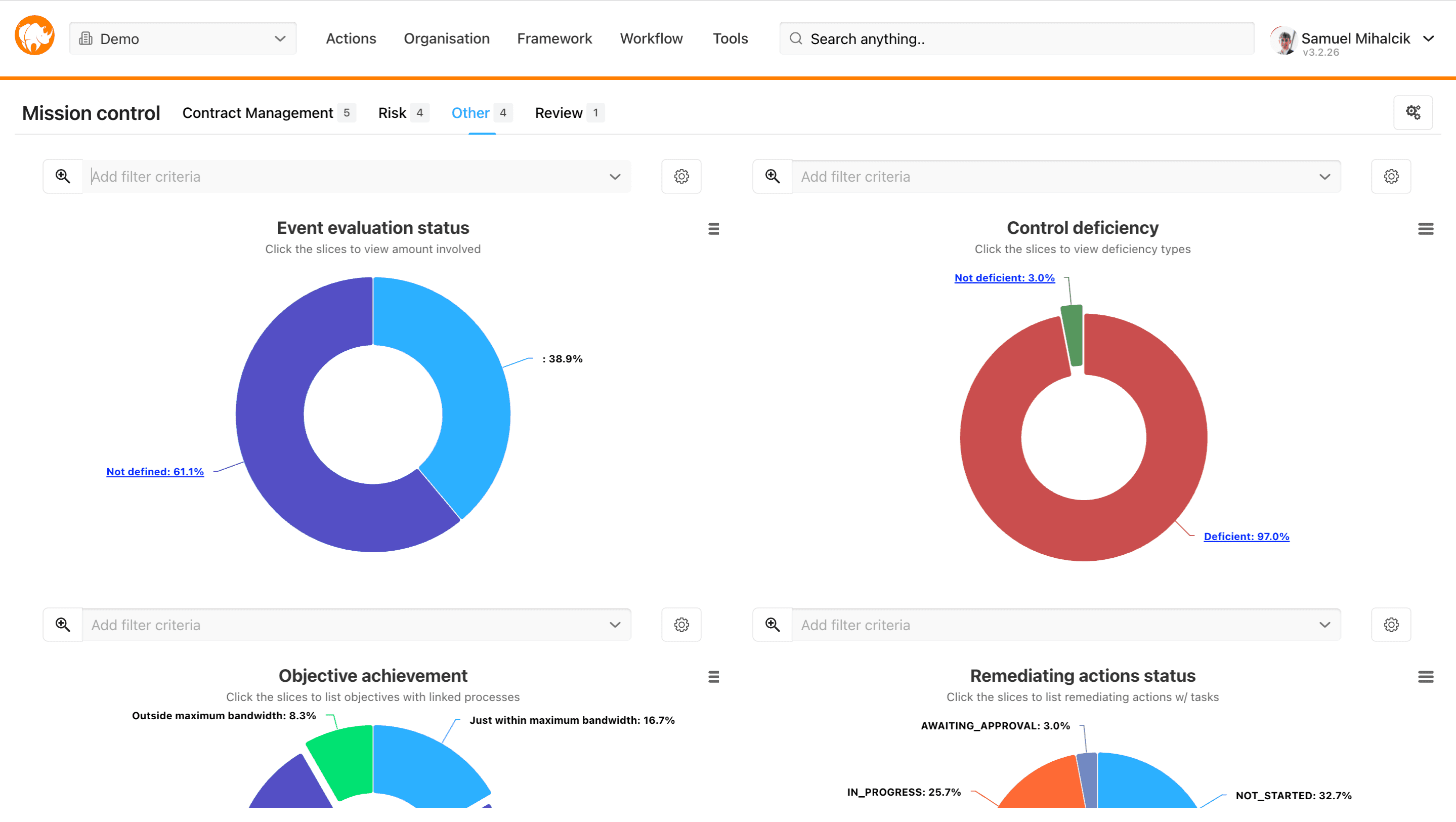This screenshot has height=822, width=1456.
Task: Open settings gear next to the Event evaluation filter
Action: coord(681,176)
